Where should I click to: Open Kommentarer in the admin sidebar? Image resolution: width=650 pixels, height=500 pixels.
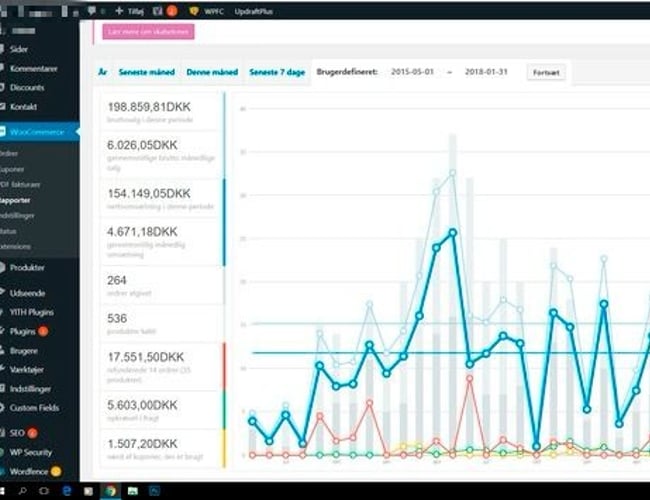[x=32, y=68]
